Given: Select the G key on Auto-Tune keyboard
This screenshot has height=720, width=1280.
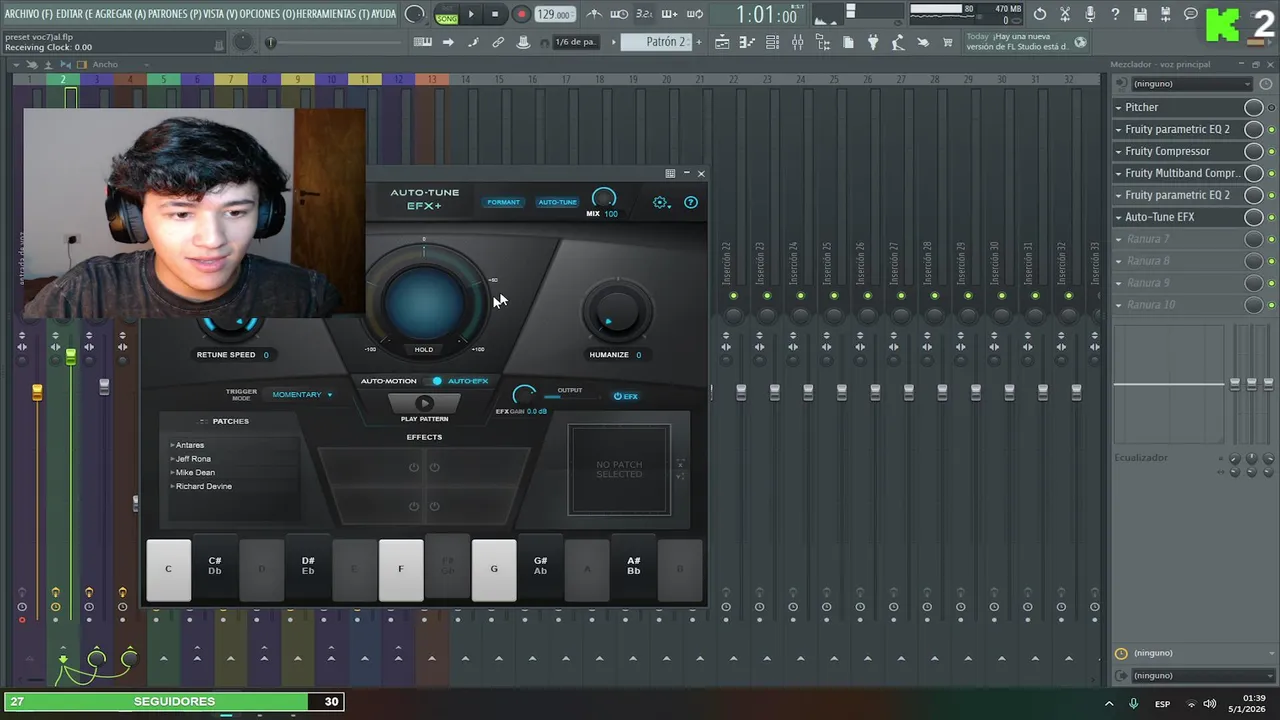Looking at the screenshot, I should (x=494, y=570).
